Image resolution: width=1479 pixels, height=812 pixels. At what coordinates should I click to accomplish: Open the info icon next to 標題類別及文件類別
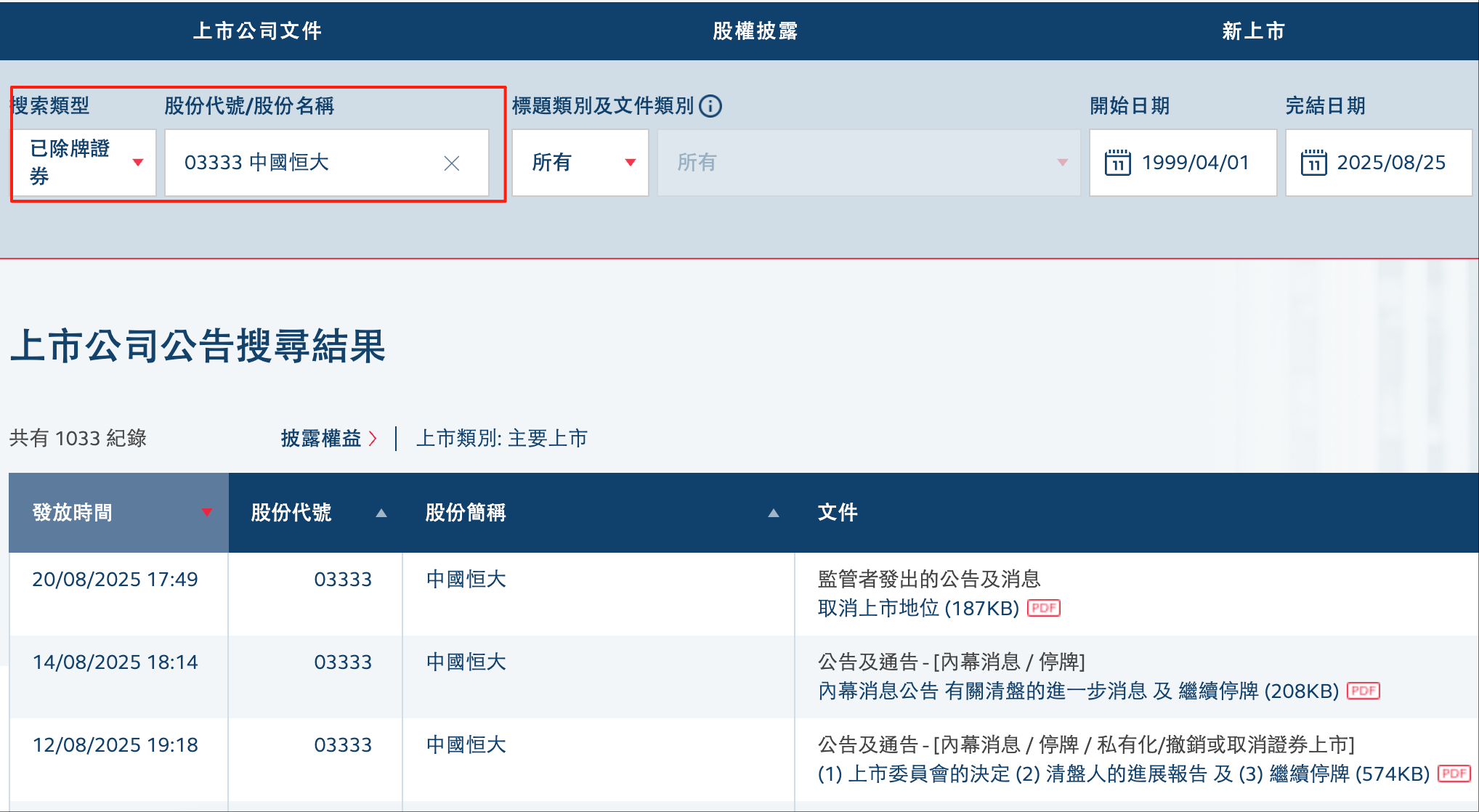point(710,107)
